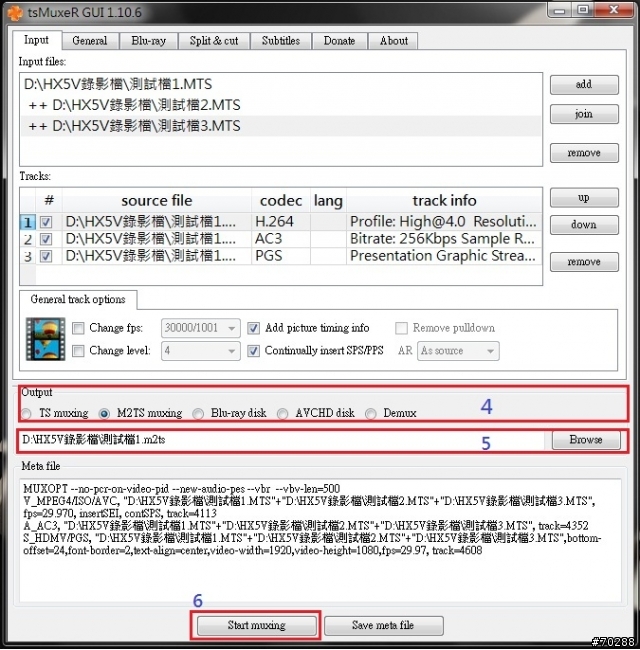Click remove button next to input files
640x650 pixels.
(x=584, y=153)
